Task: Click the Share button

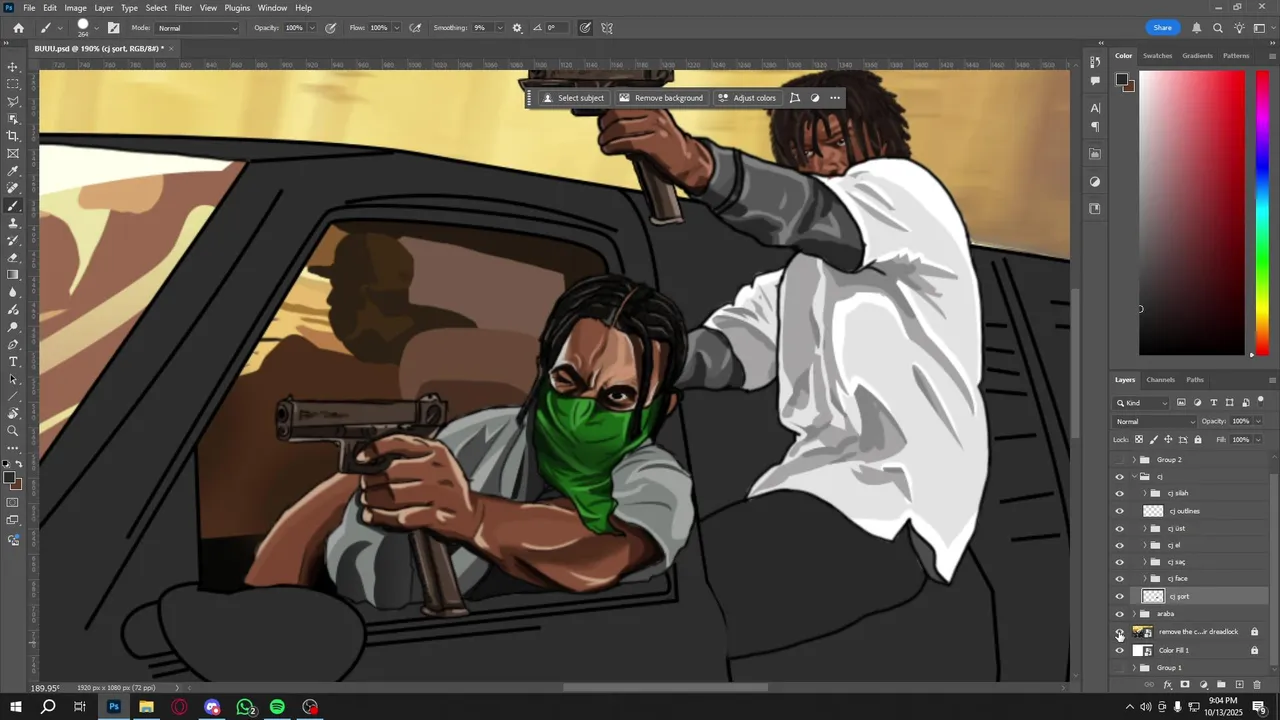Action: point(1162,28)
